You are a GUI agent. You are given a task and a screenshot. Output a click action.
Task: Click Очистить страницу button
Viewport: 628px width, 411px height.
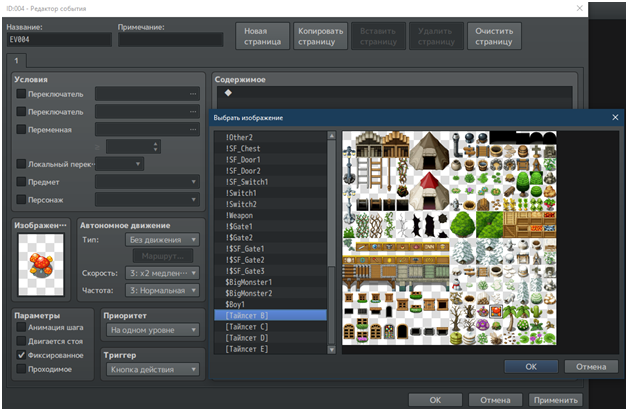click(494, 36)
